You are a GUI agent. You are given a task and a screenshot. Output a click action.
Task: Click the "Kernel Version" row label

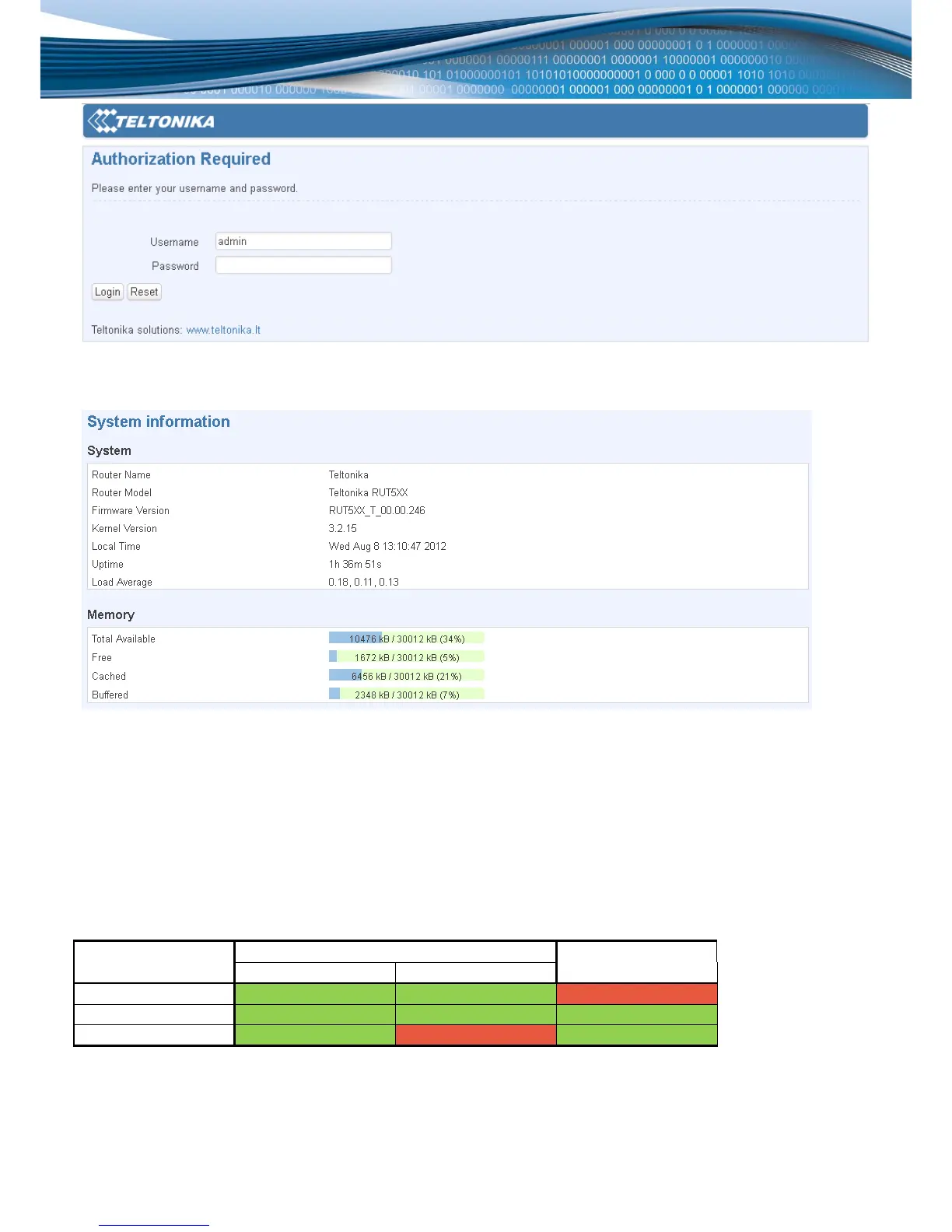124,528
